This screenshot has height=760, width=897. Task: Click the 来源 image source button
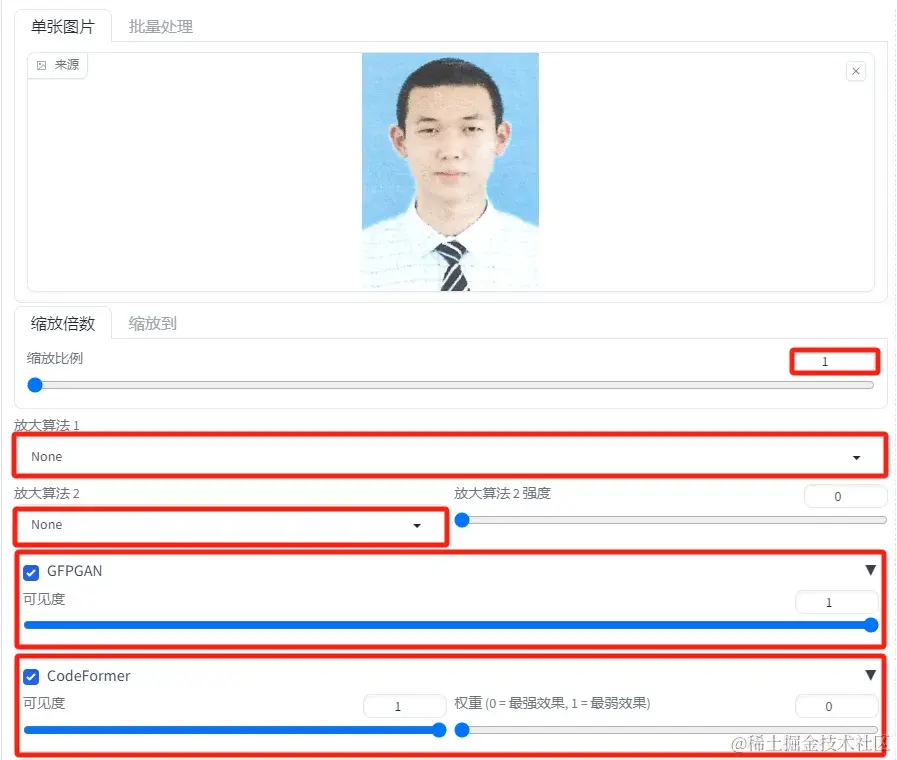[x=57, y=65]
